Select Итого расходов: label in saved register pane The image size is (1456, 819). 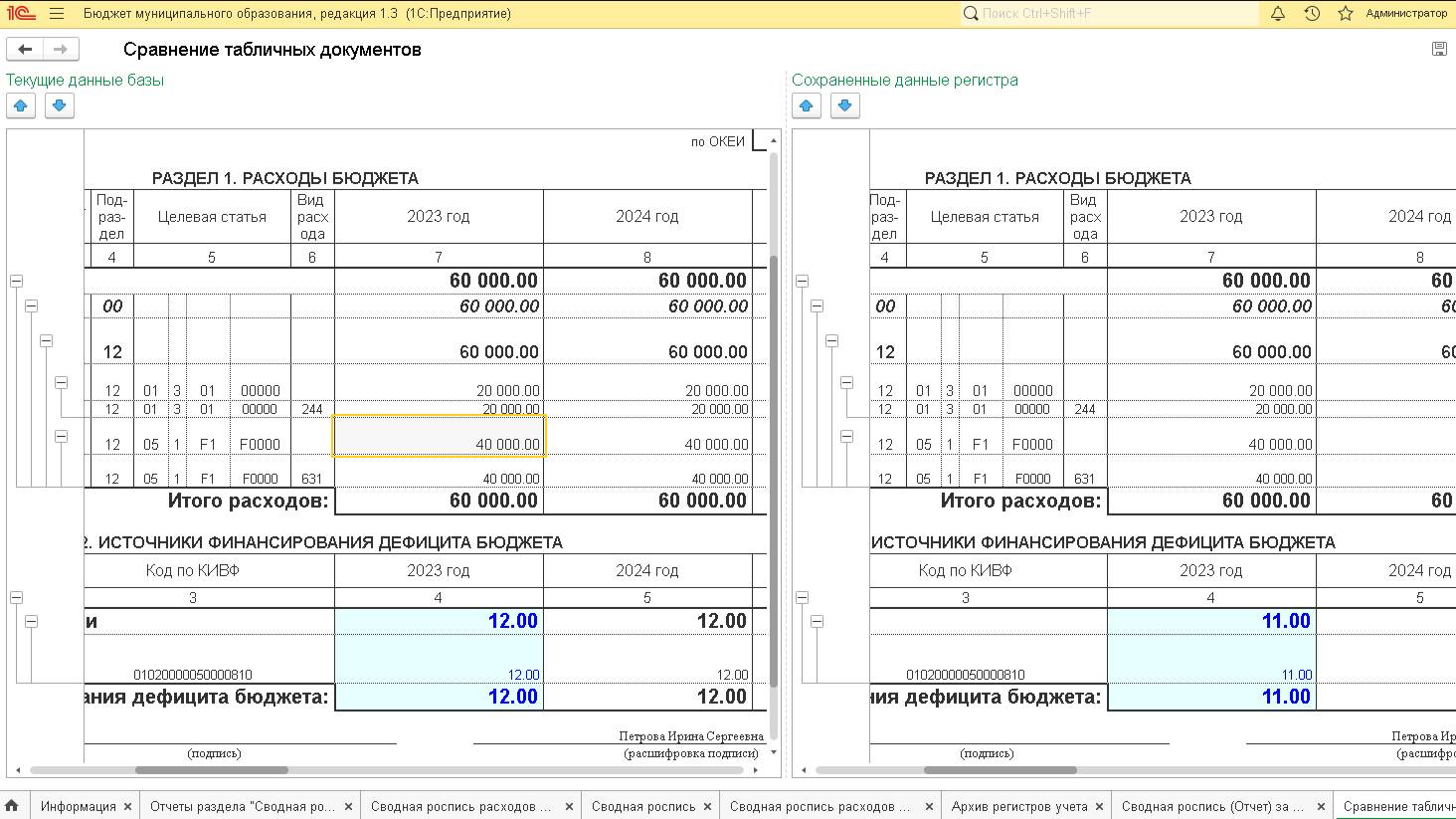tap(1020, 501)
